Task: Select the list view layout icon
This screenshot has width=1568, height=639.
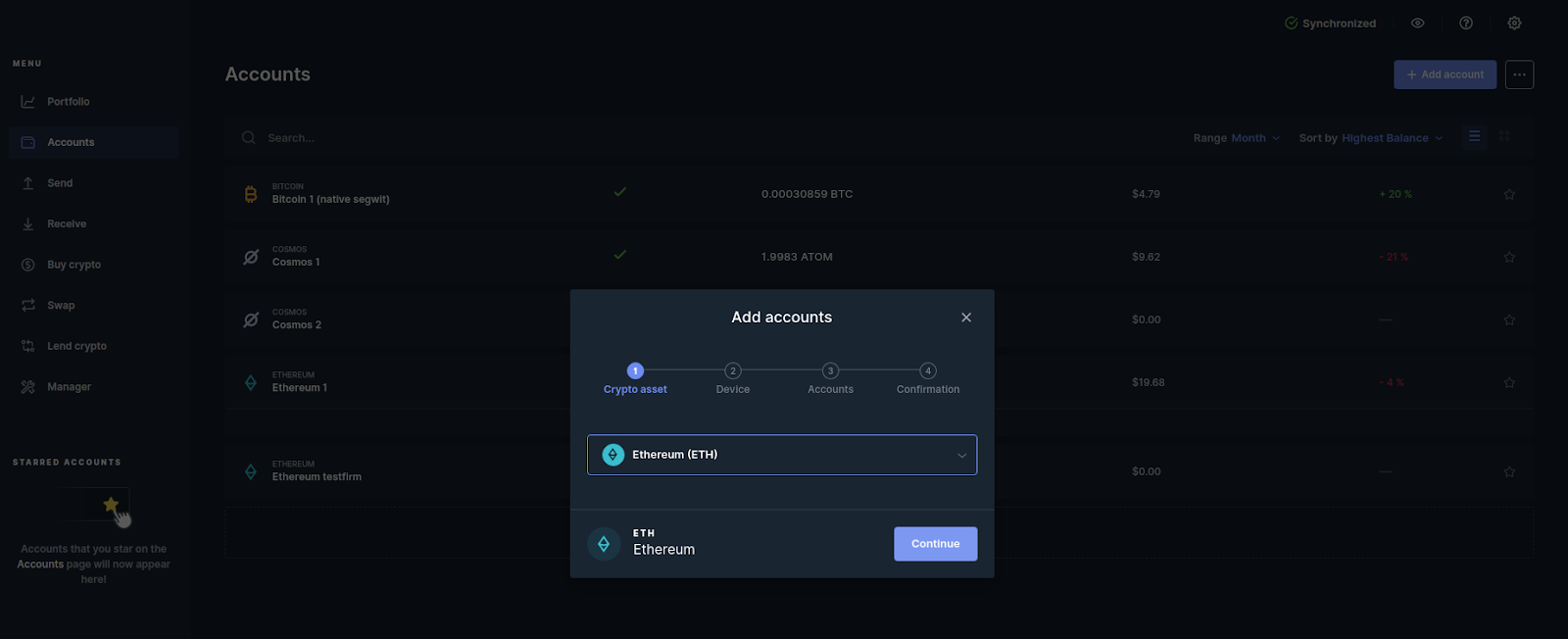Action: pyautogui.click(x=1474, y=137)
